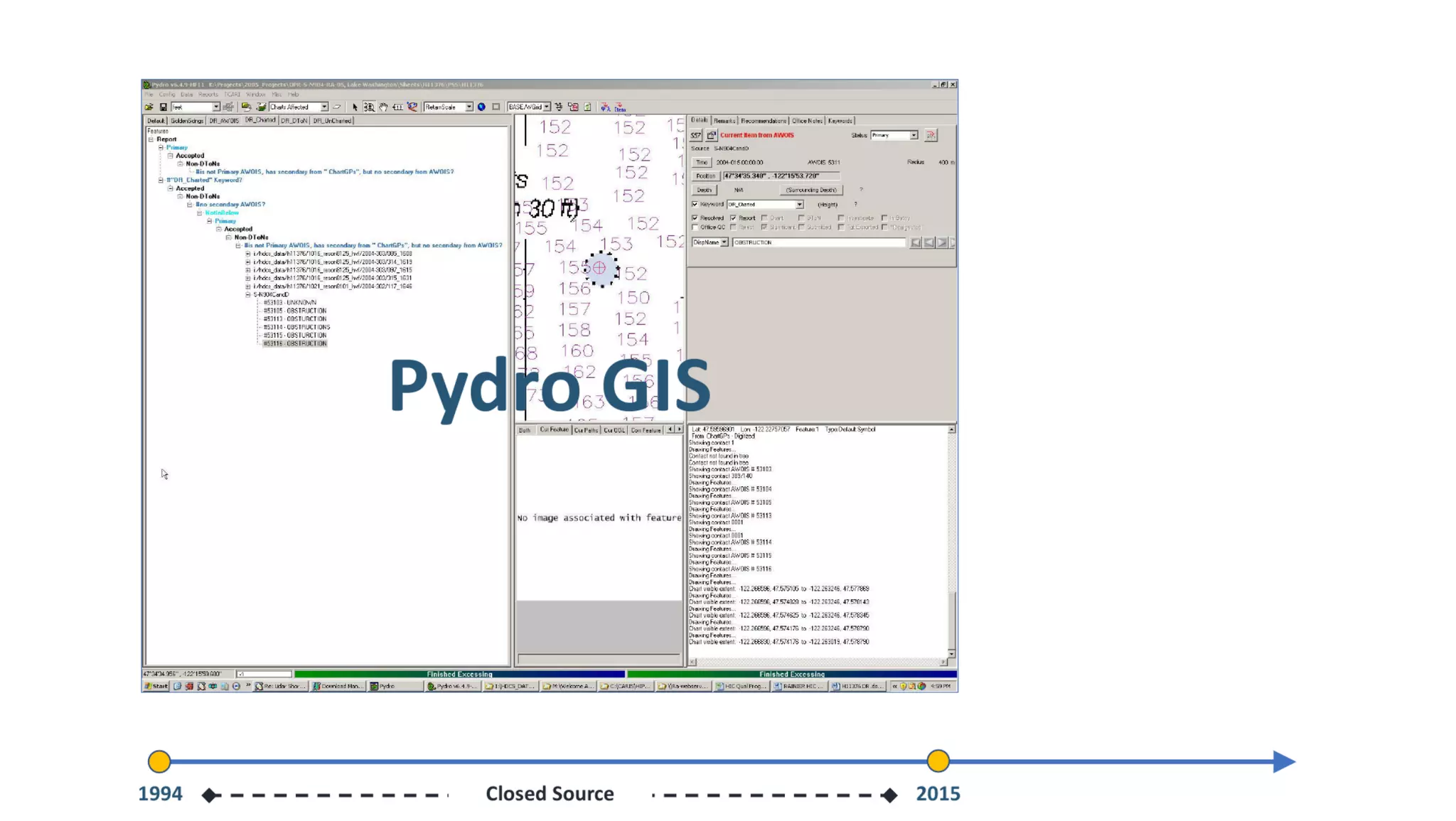Open the Pydro taskbar item
The width and height of the screenshot is (1456, 821).
pyautogui.click(x=395, y=687)
